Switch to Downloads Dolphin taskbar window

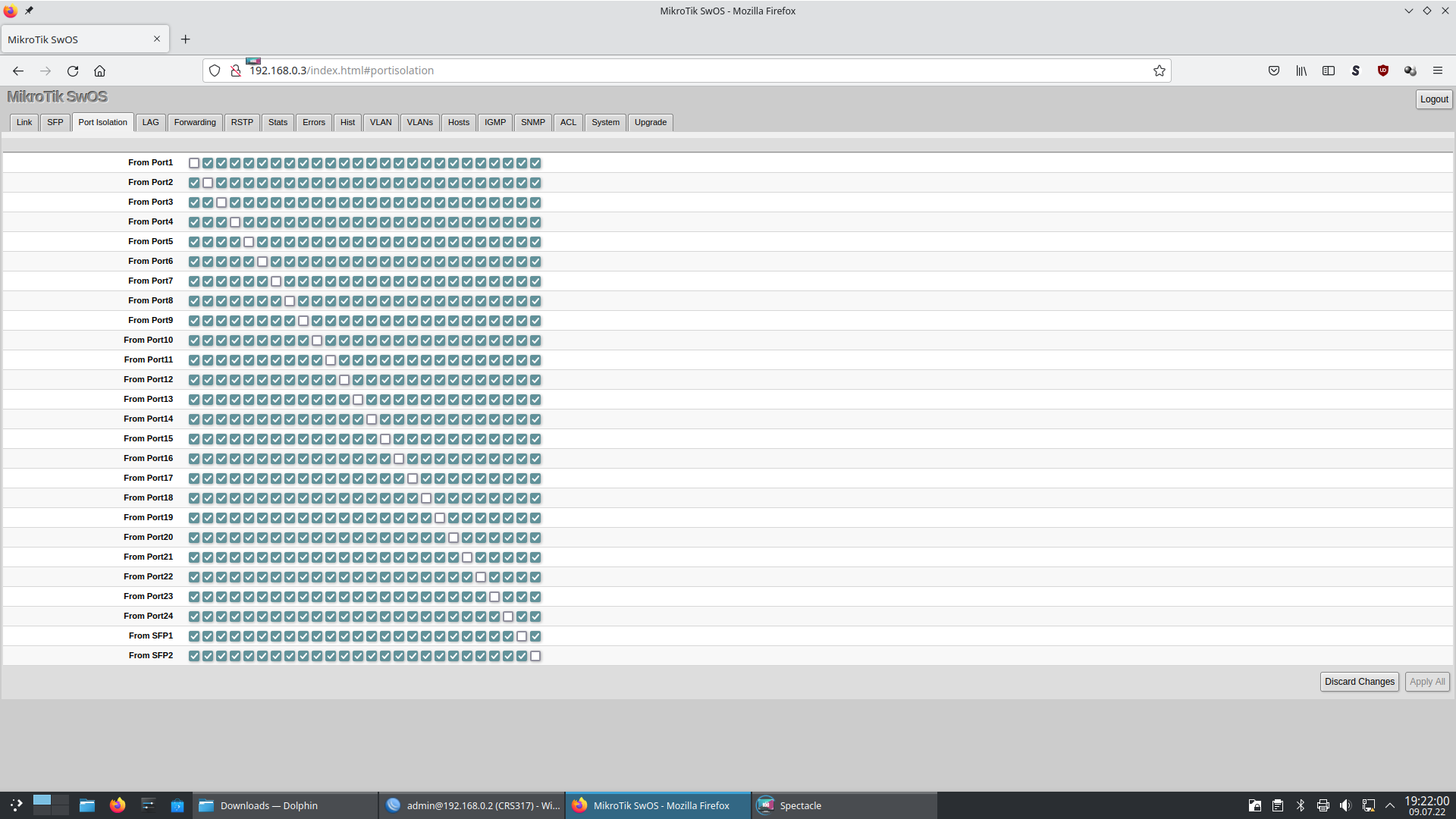click(x=269, y=805)
